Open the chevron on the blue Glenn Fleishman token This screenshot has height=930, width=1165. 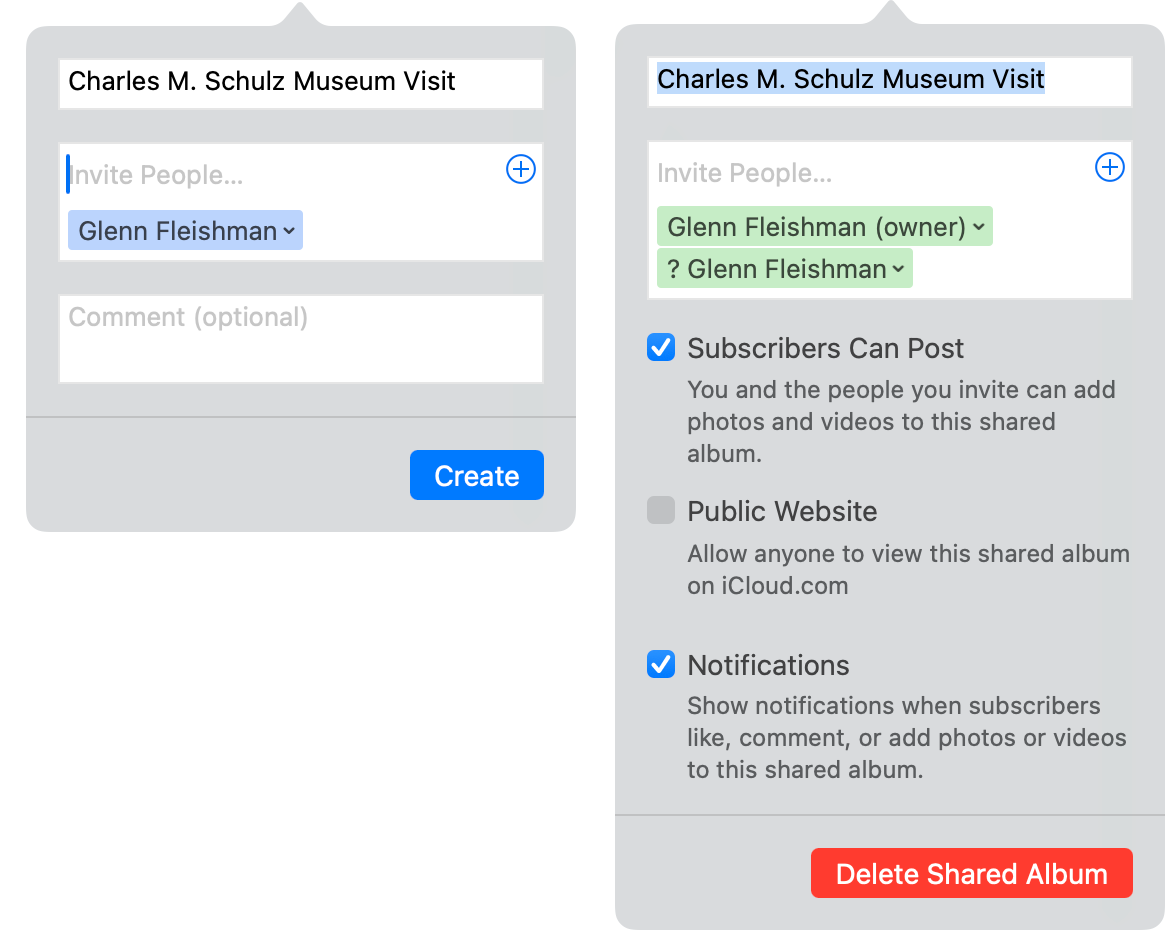coord(289,231)
